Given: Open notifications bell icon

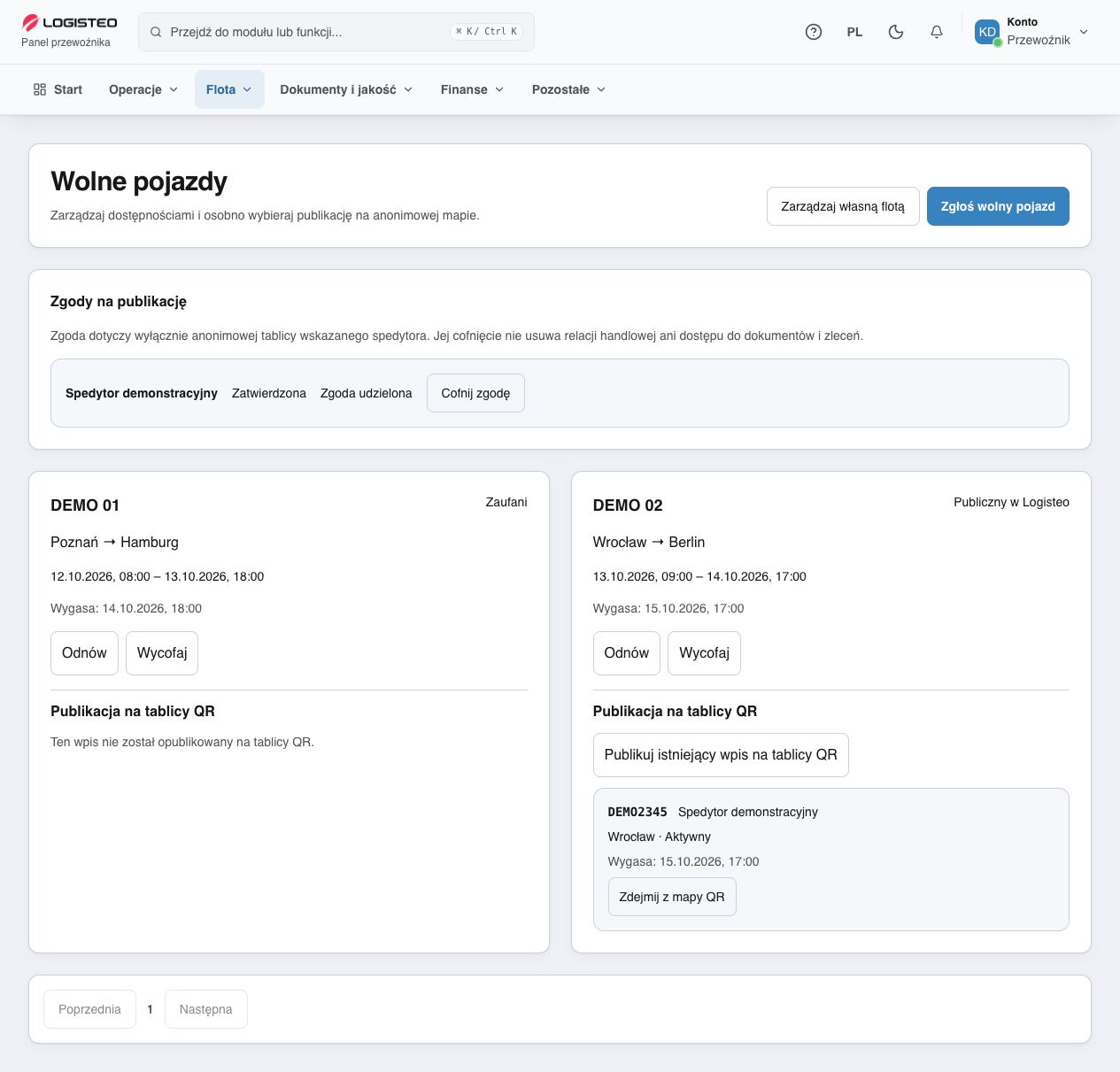Looking at the screenshot, I should pos(937,32).
